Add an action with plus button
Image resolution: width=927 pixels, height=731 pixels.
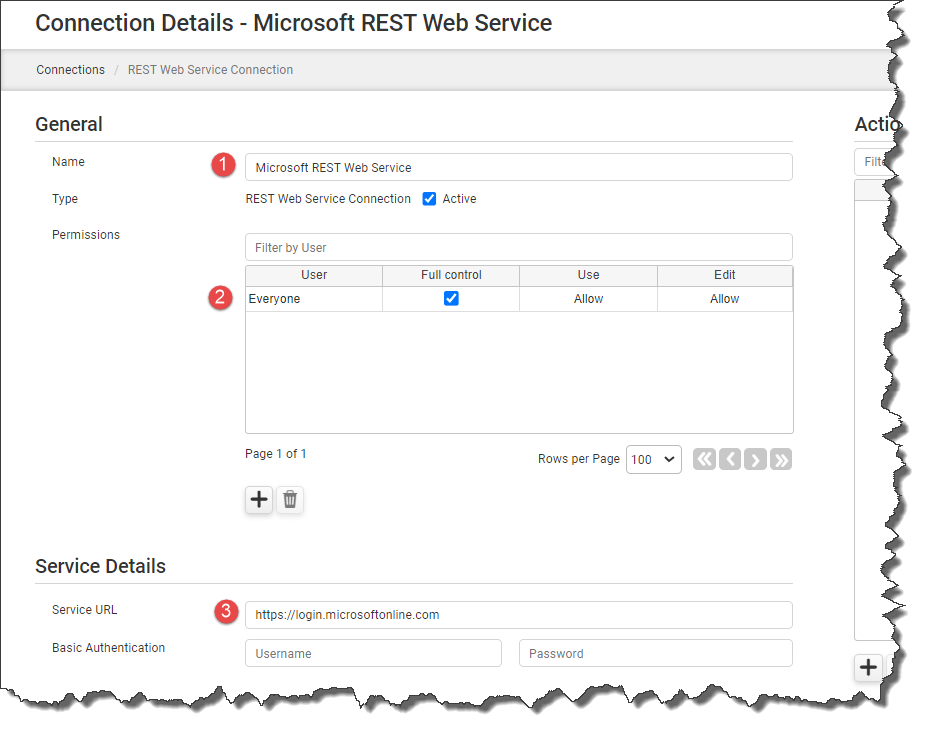tap(868, 667)
